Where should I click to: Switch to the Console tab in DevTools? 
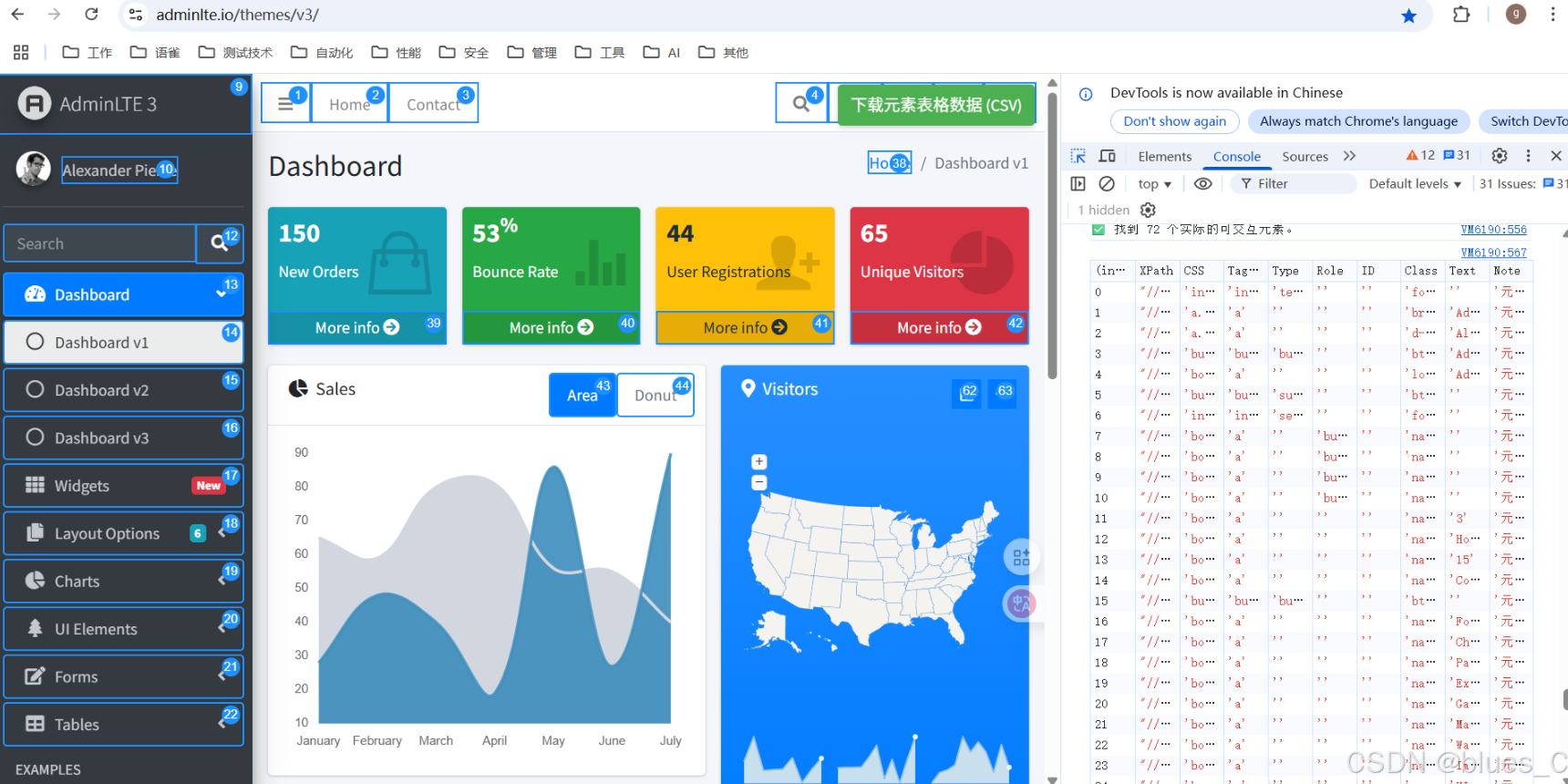(x=1236, y=157)
